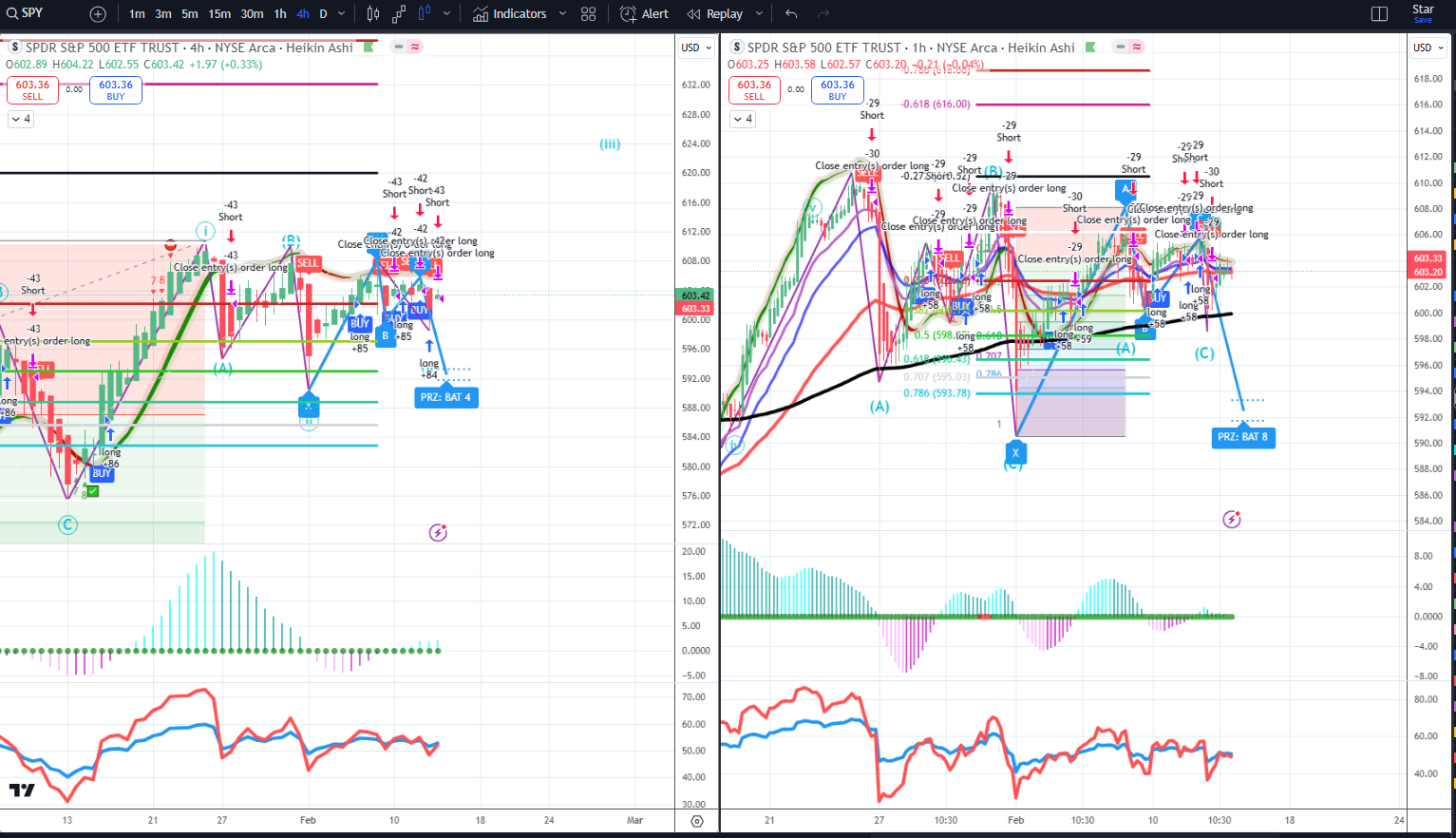Click the 603.36 BUY button on 4h chart
Viewport: 1456px width, 838px height.
pyautogui.click(x=116, y=89)
